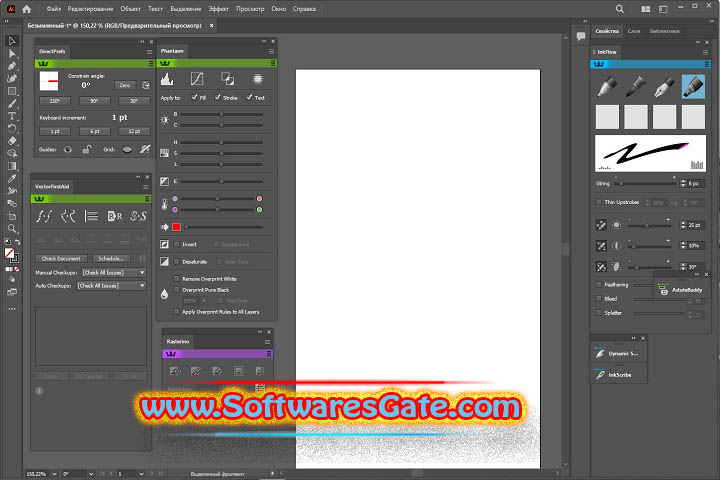
Task: Open Phantasm Levels histogram icon
Action: point(167,79)
